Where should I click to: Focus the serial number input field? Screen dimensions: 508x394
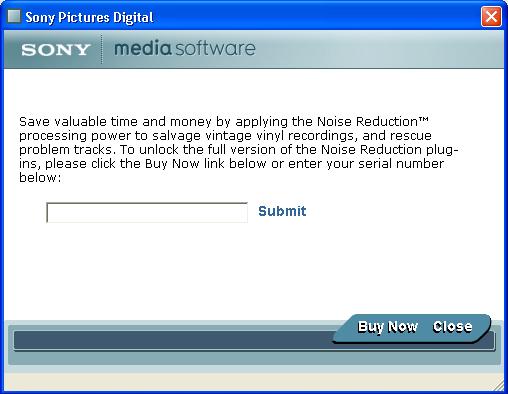(x=147, y=212)
